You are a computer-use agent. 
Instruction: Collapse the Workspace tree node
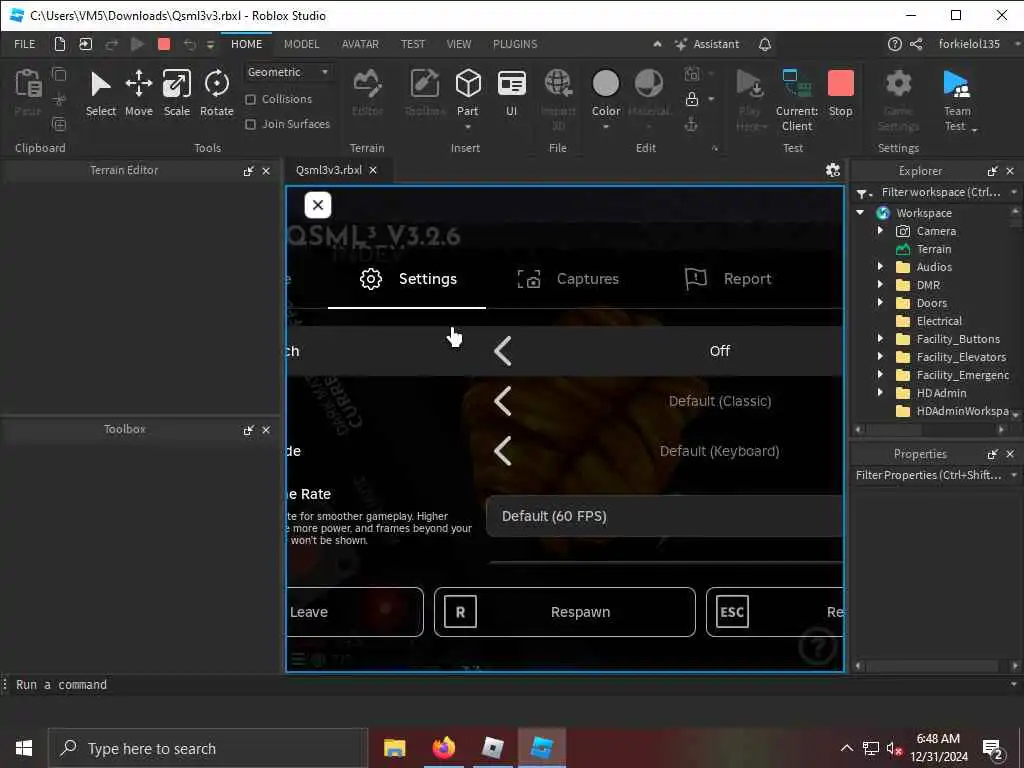tap(861, 212)
